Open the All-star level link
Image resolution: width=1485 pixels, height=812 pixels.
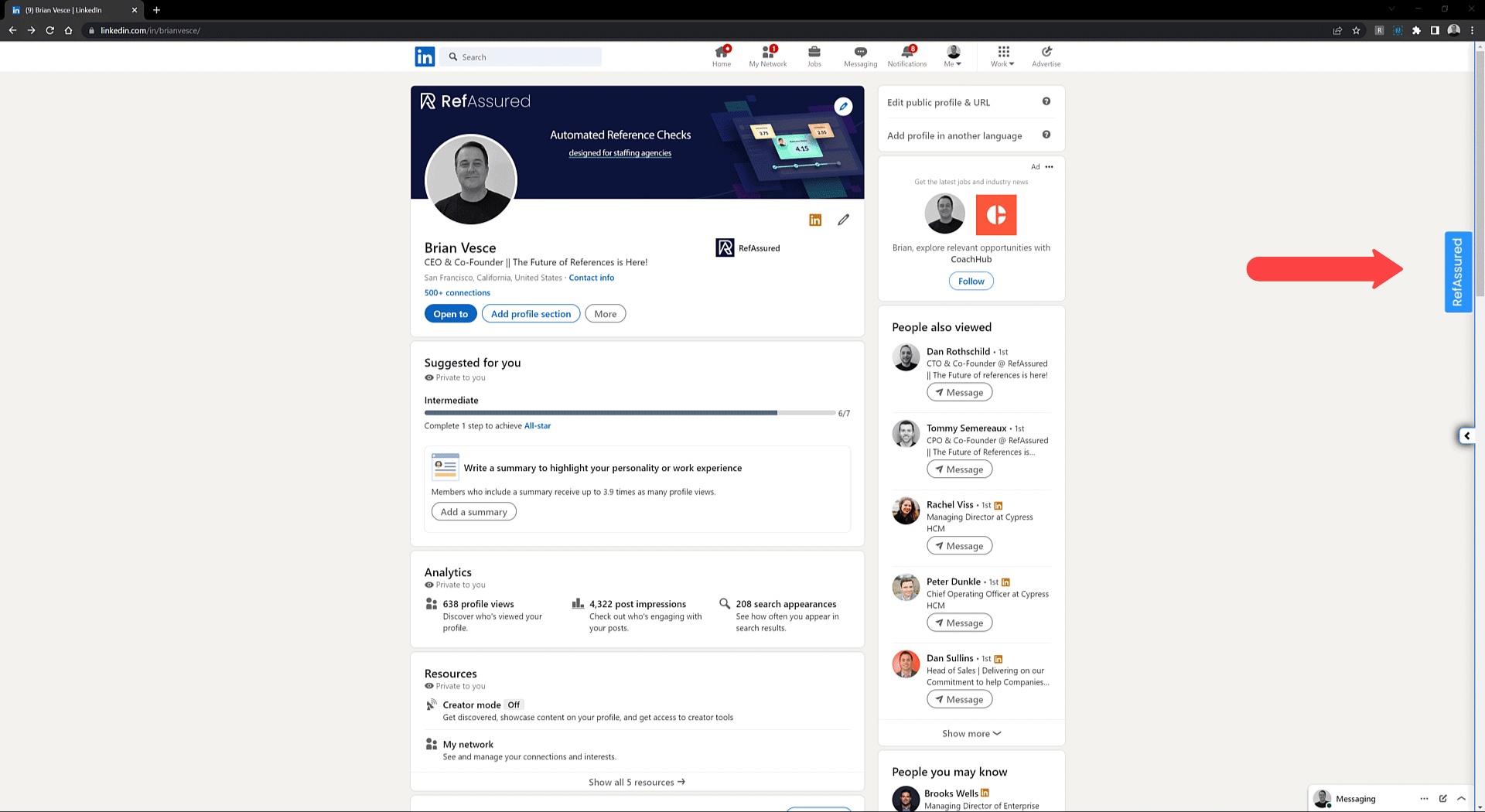coord(538,426)
